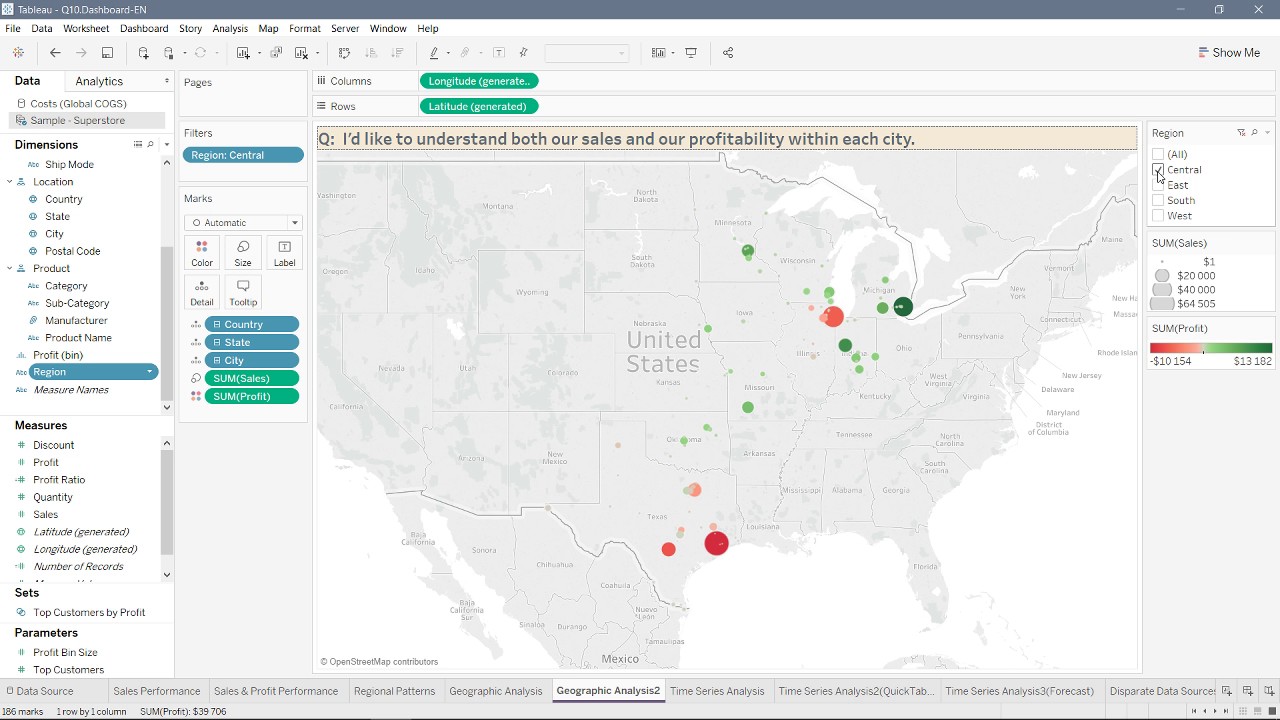Image resolution: width=1280 pixels, height=720 pixels.
Task: Open presentation mode from the toolbar
Action: point(691,53)
